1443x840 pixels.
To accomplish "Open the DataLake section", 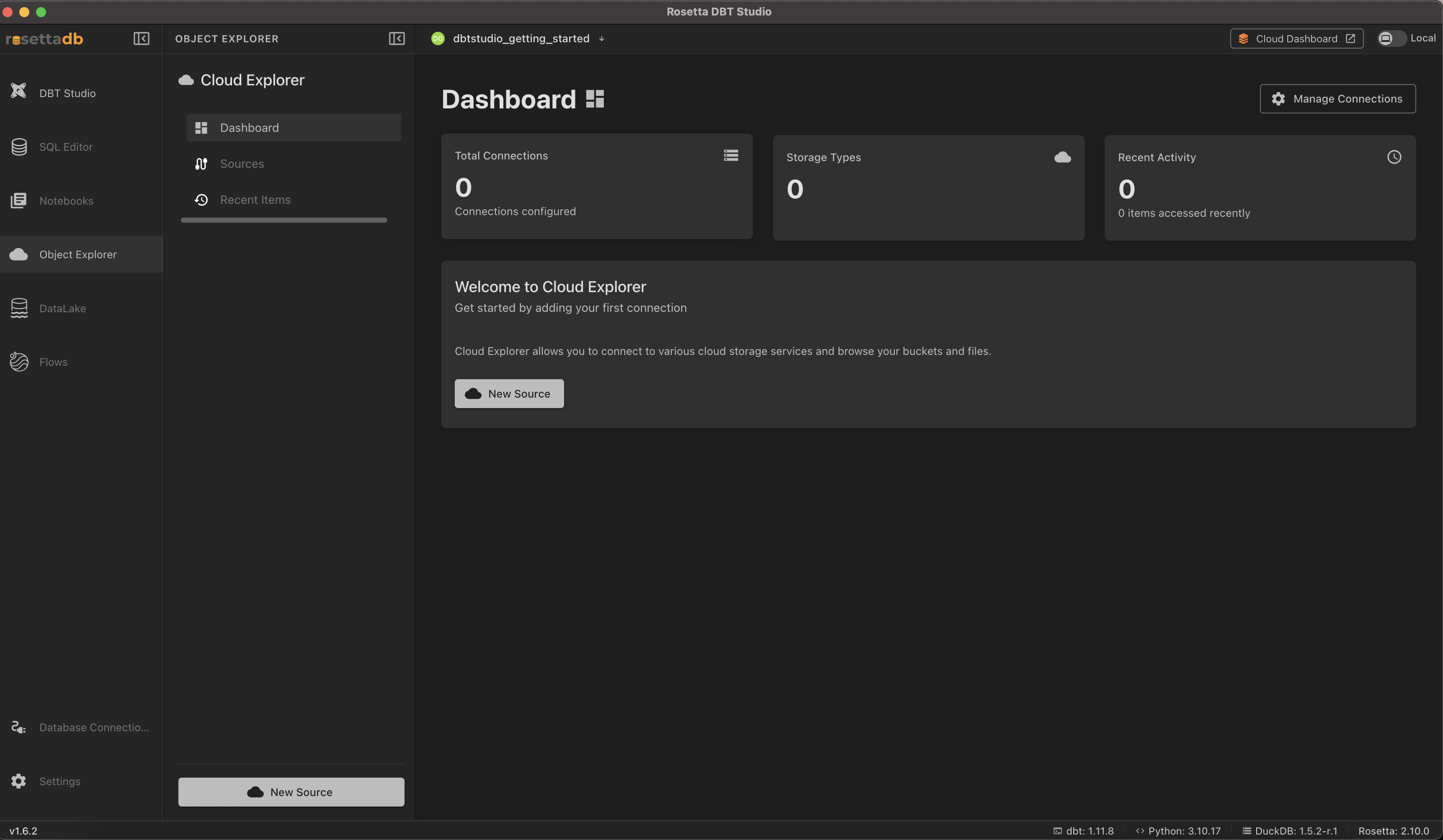I will 81,308.
